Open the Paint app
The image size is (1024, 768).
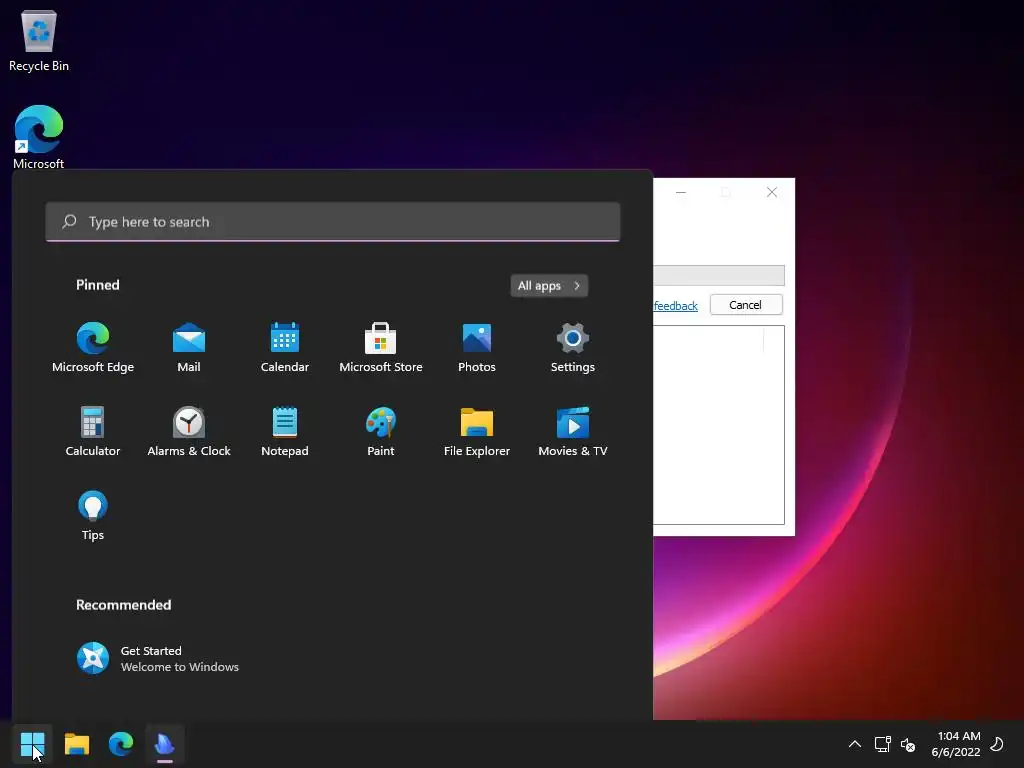click(x=381, y=432)
